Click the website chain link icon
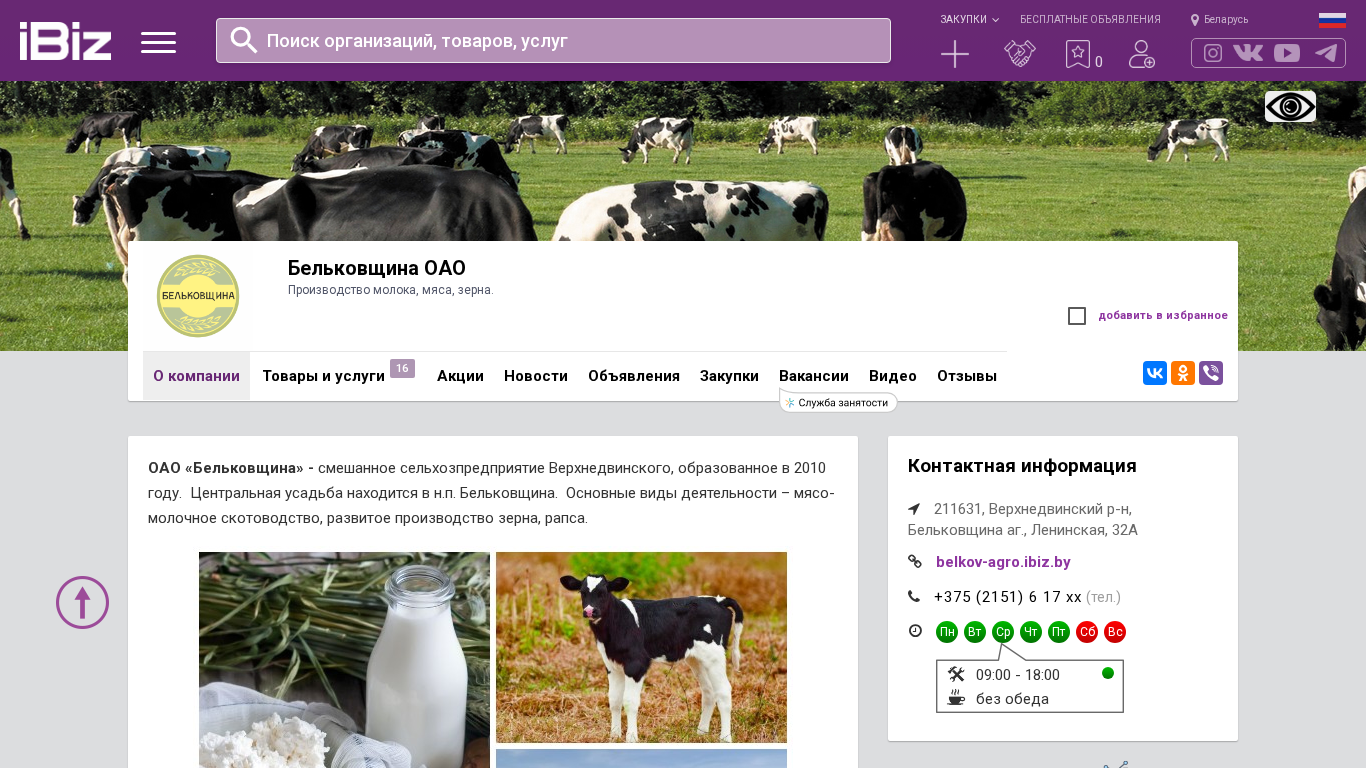 point(915,562)
